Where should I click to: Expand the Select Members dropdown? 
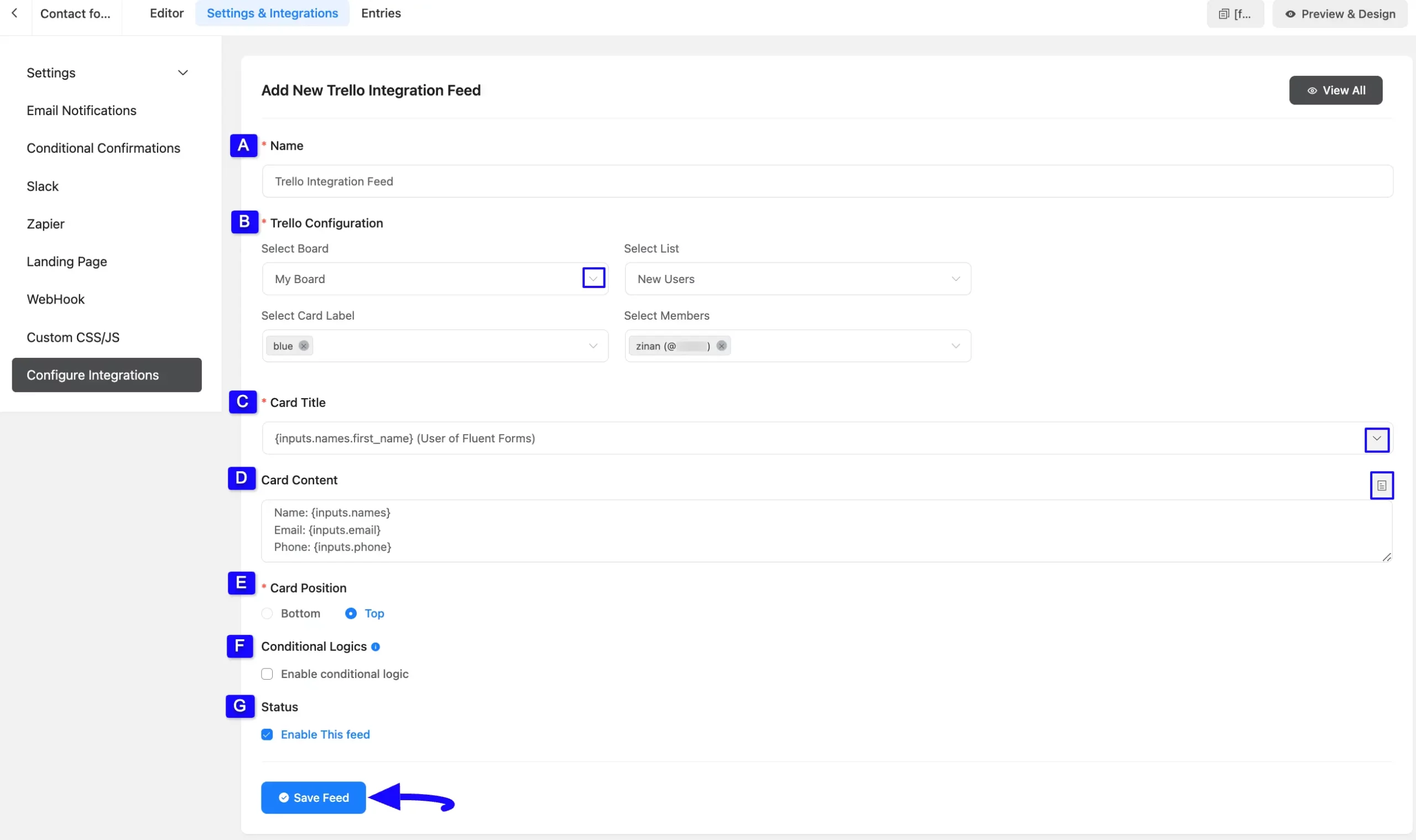[x=956, y=346]
